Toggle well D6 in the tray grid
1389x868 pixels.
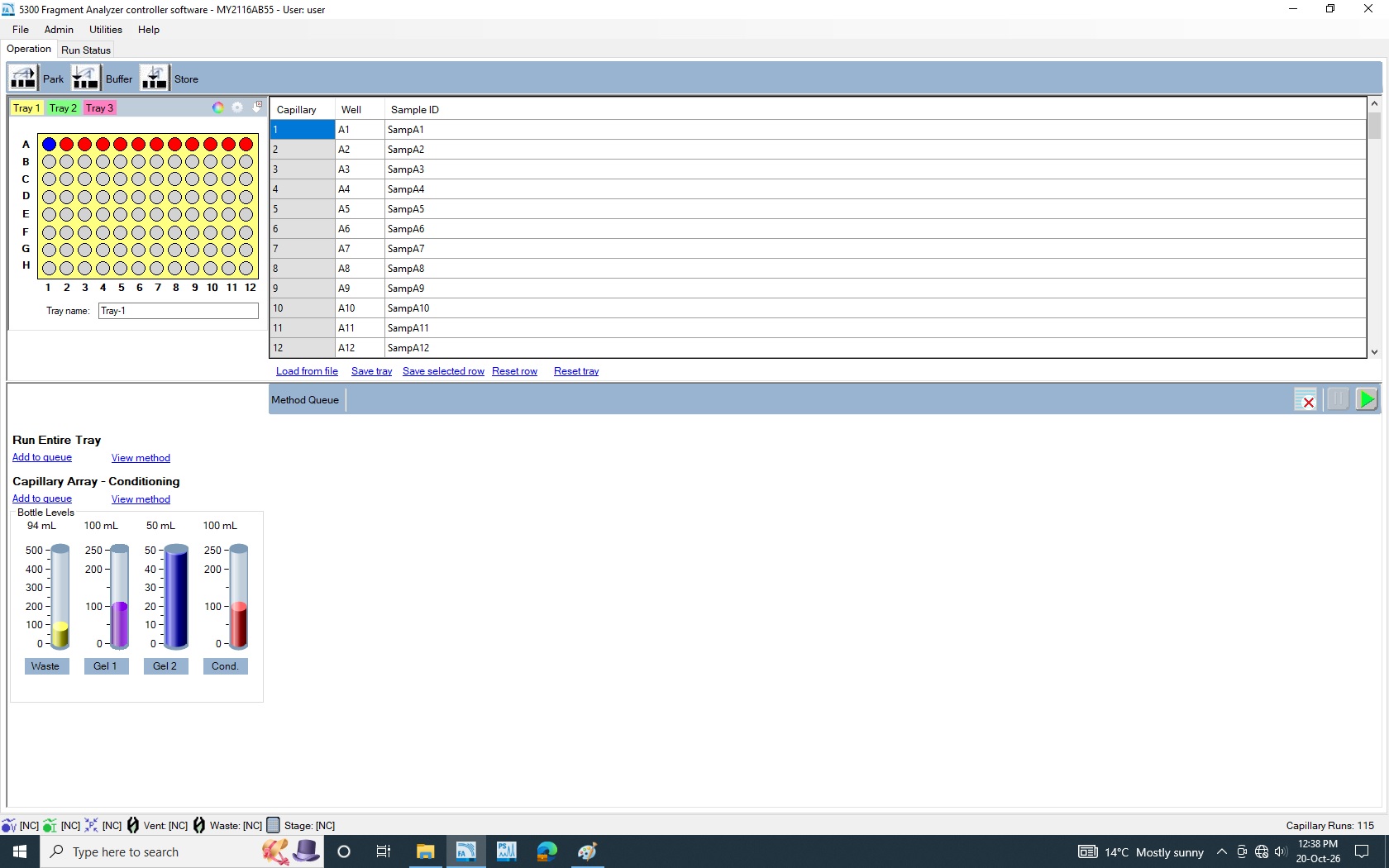138,197
